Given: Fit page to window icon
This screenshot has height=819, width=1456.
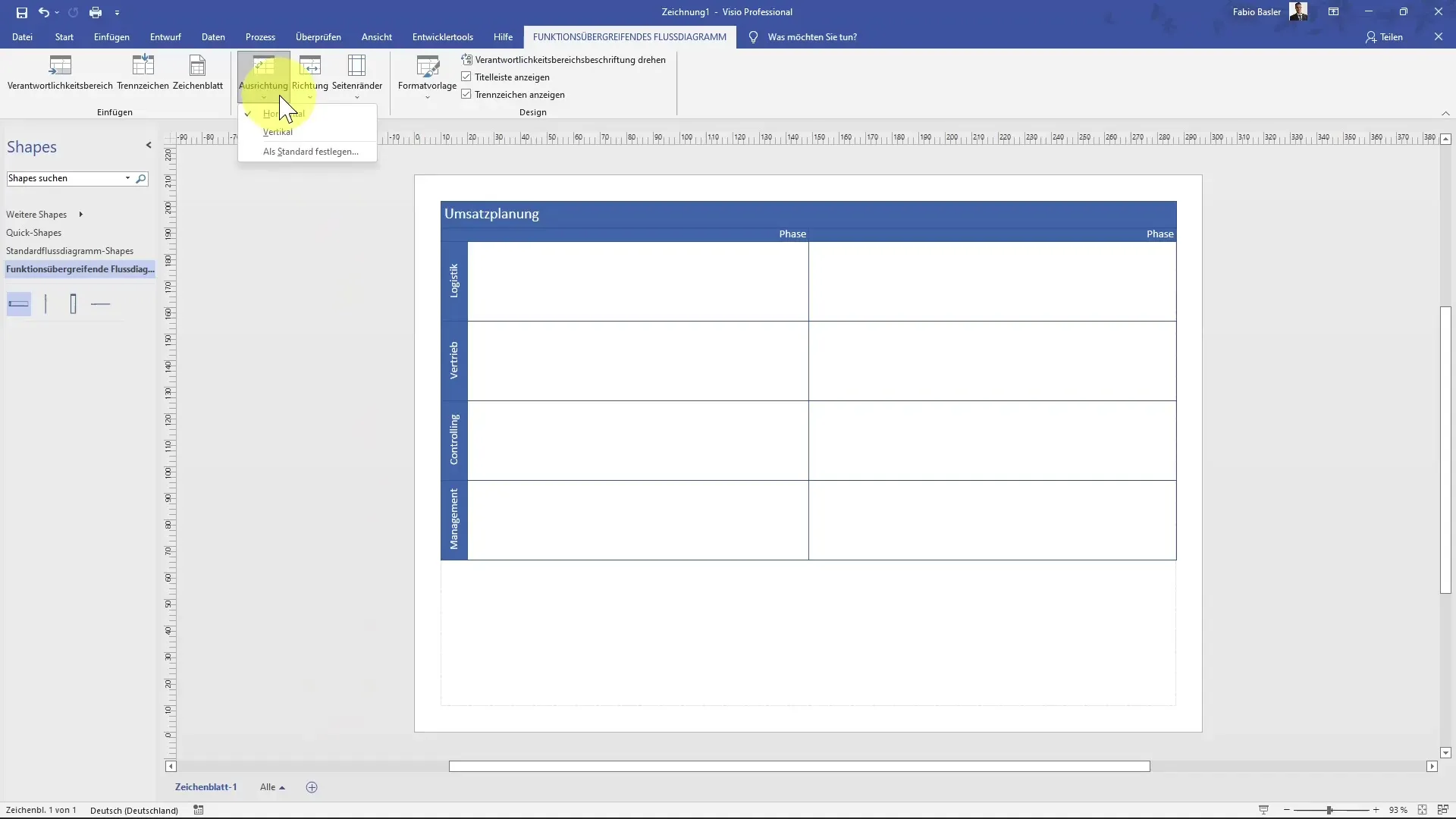Looking at the screenshot, I should (1422, 810).
